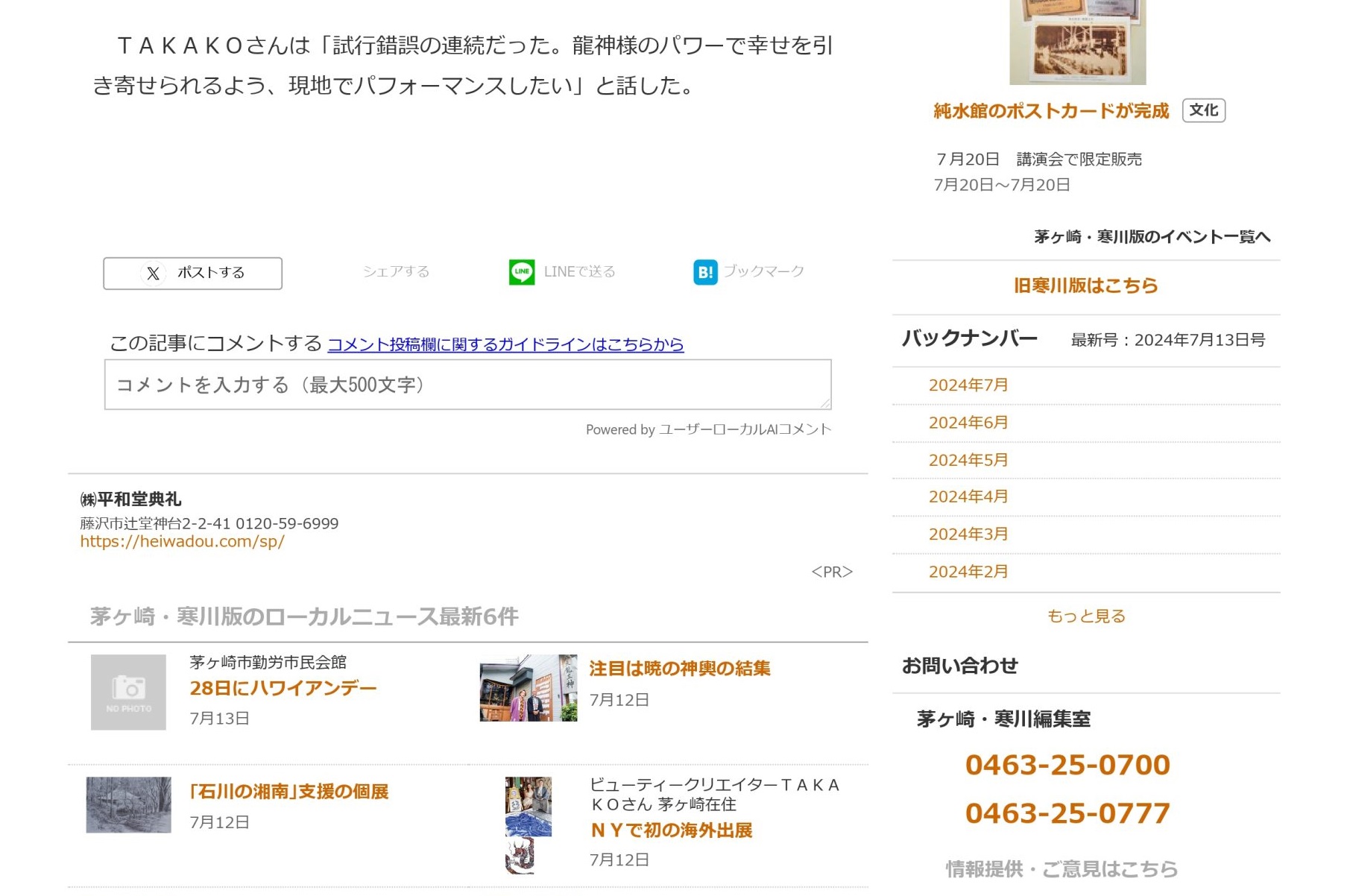Open the 旧寒川版はこちら link
The width and height of the screenshot is (1347, 896).
coord(1086,285)
